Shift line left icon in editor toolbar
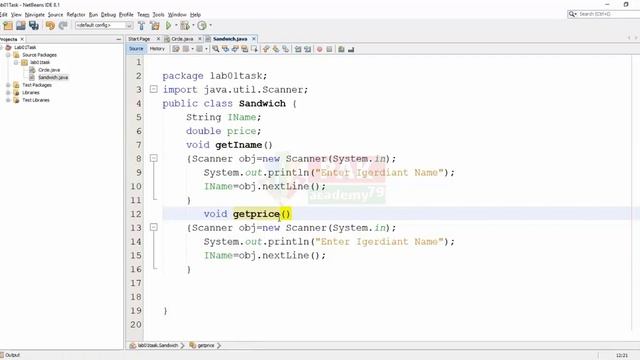This screenshot has height=360, width=640. [298, 49]
